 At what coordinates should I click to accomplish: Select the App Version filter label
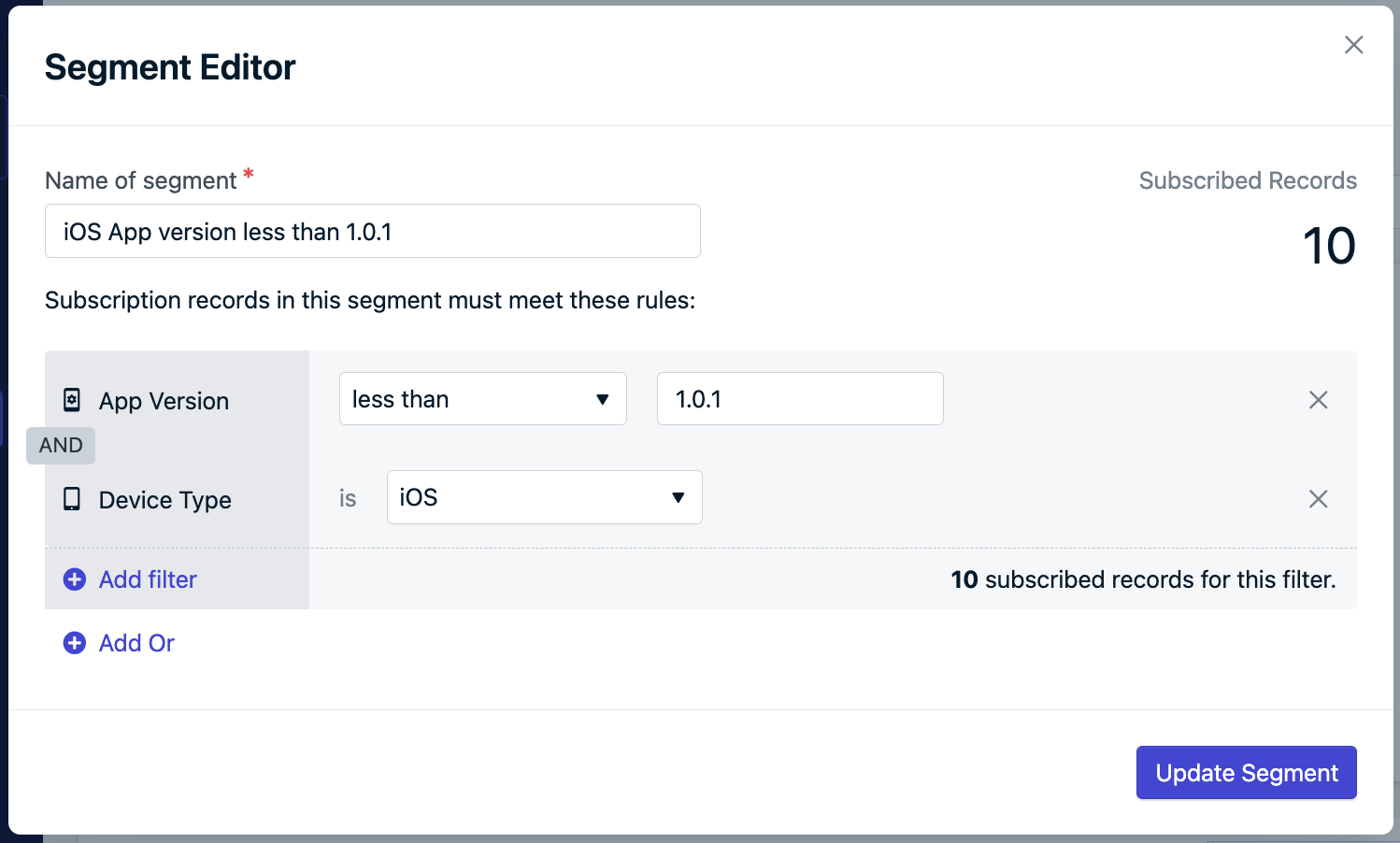point(164,401)
